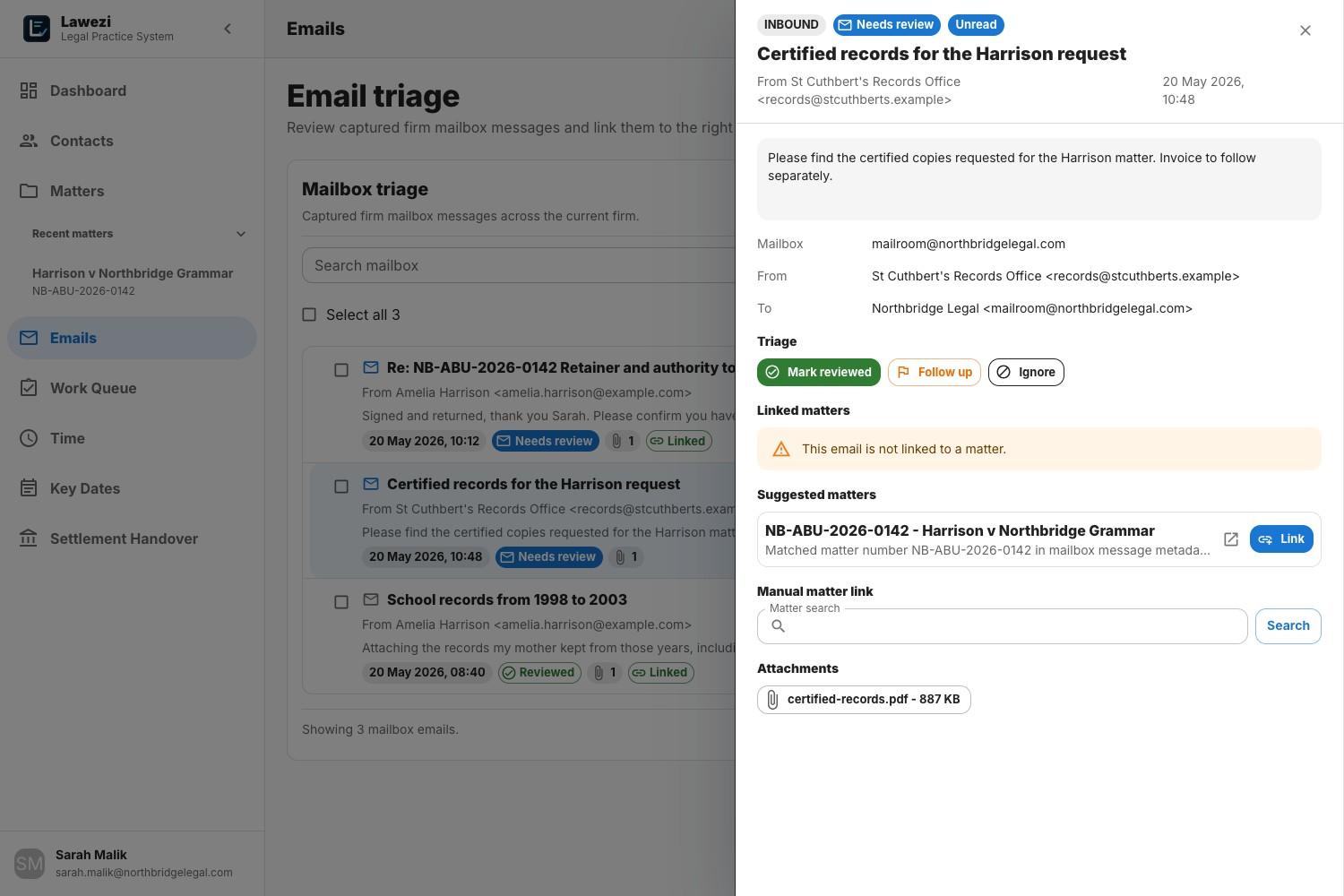Focus the Matter search field

click(1003, 626)
